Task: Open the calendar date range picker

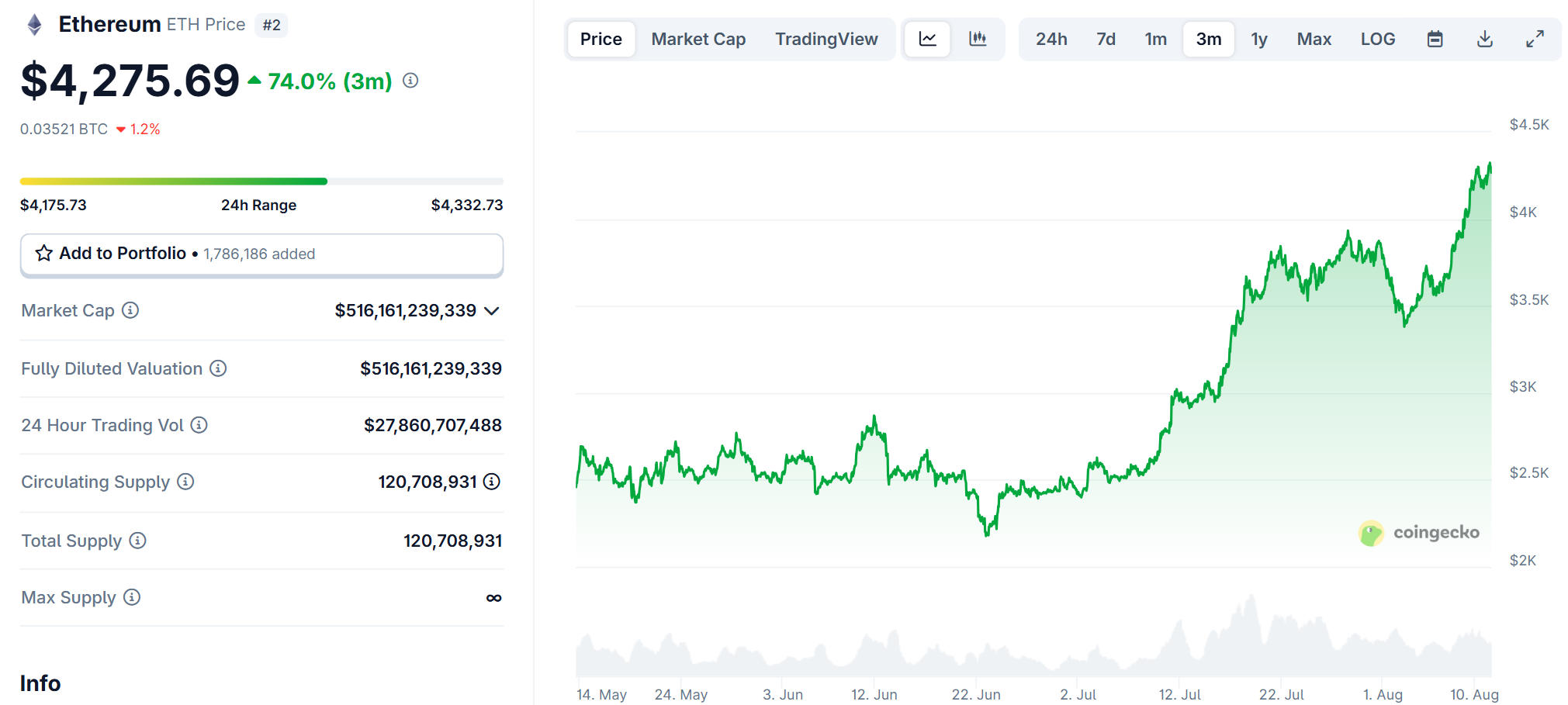Action: tap(1435, 39)
